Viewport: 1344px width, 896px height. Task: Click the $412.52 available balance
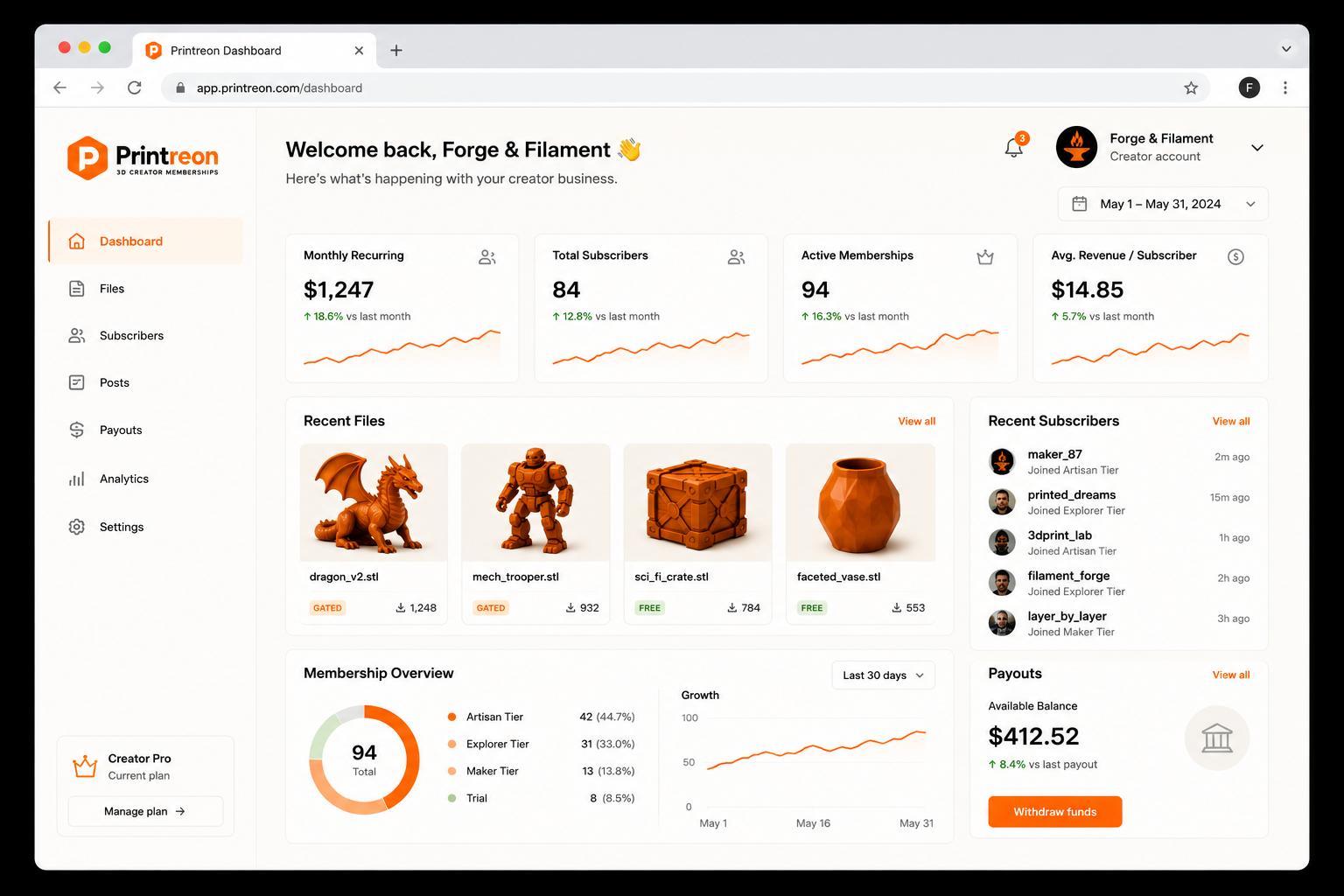pyautogui.click(x=1033, y=737)
